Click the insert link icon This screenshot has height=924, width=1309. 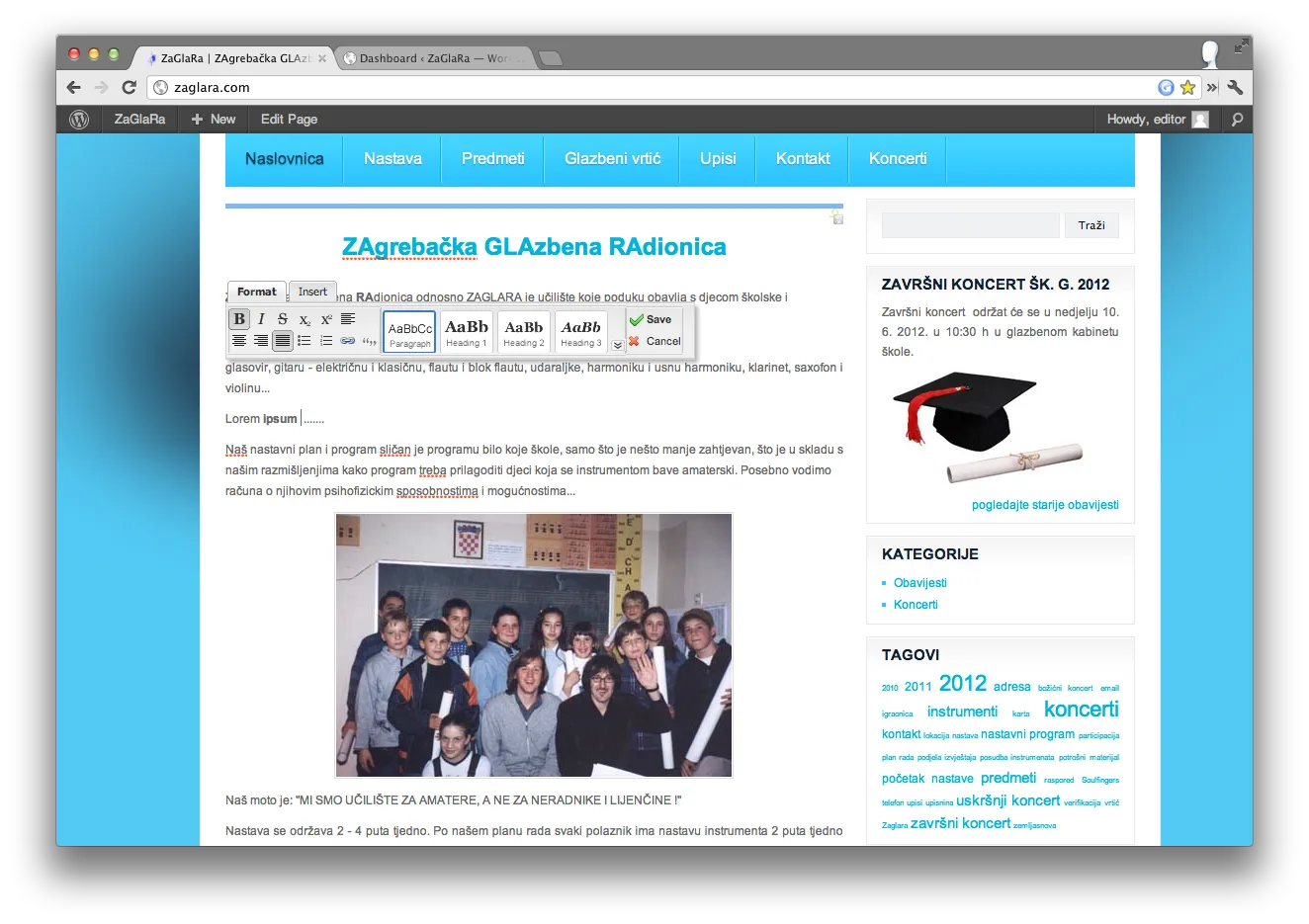click(348, 341)
